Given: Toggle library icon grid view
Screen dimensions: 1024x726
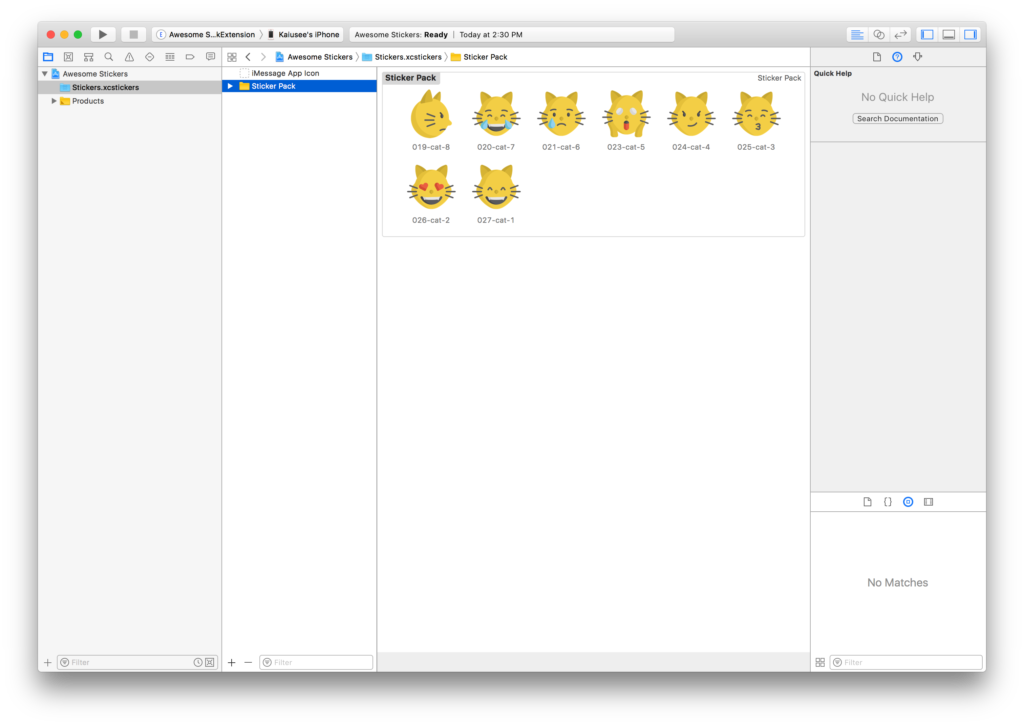Looking at the screenshot, I should click(820, 663).
